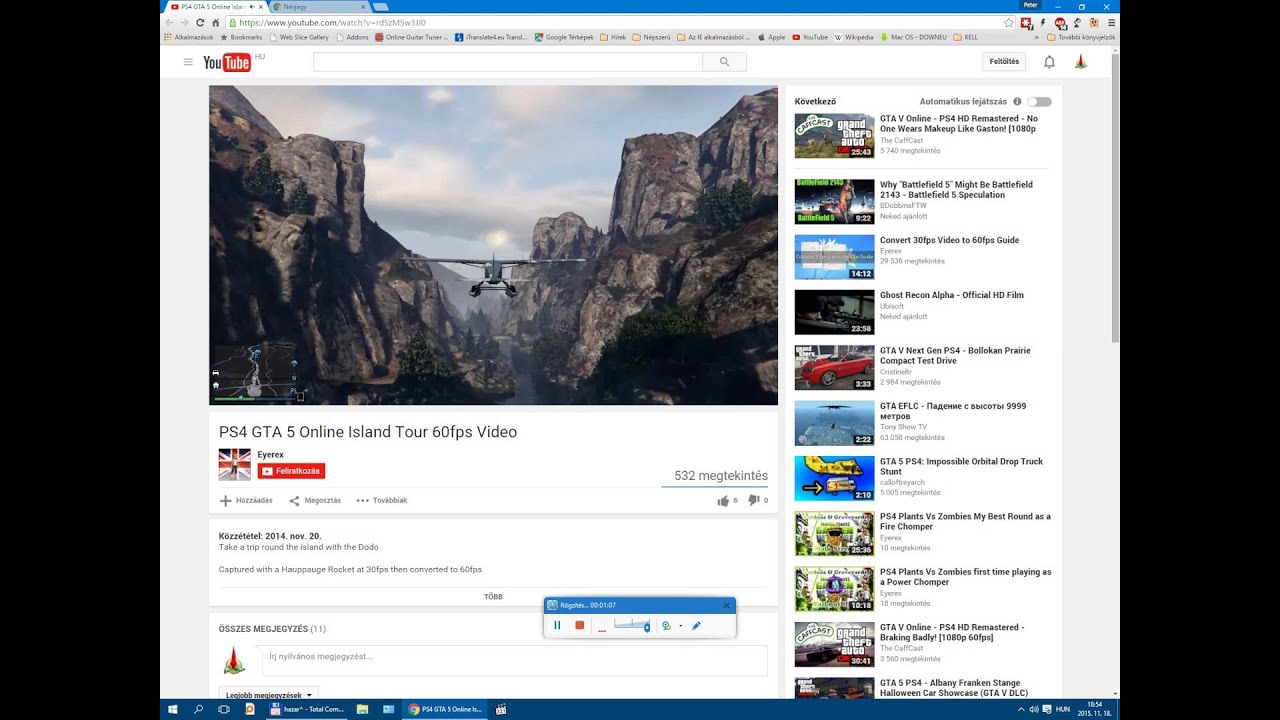Image resolution: width=1280 pixels, height=720 pixels.
Task: Click the YouTube logo
Action: [x=227, y=63]
